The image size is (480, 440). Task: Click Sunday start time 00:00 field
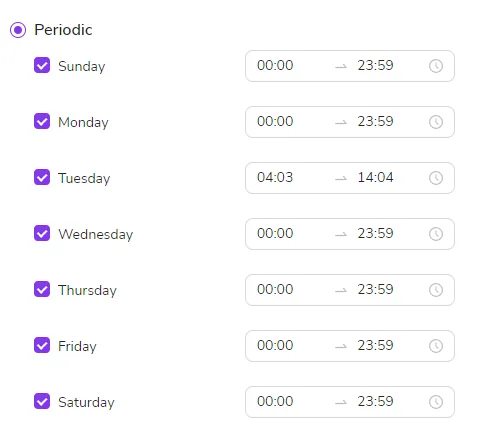coord(275,65)
